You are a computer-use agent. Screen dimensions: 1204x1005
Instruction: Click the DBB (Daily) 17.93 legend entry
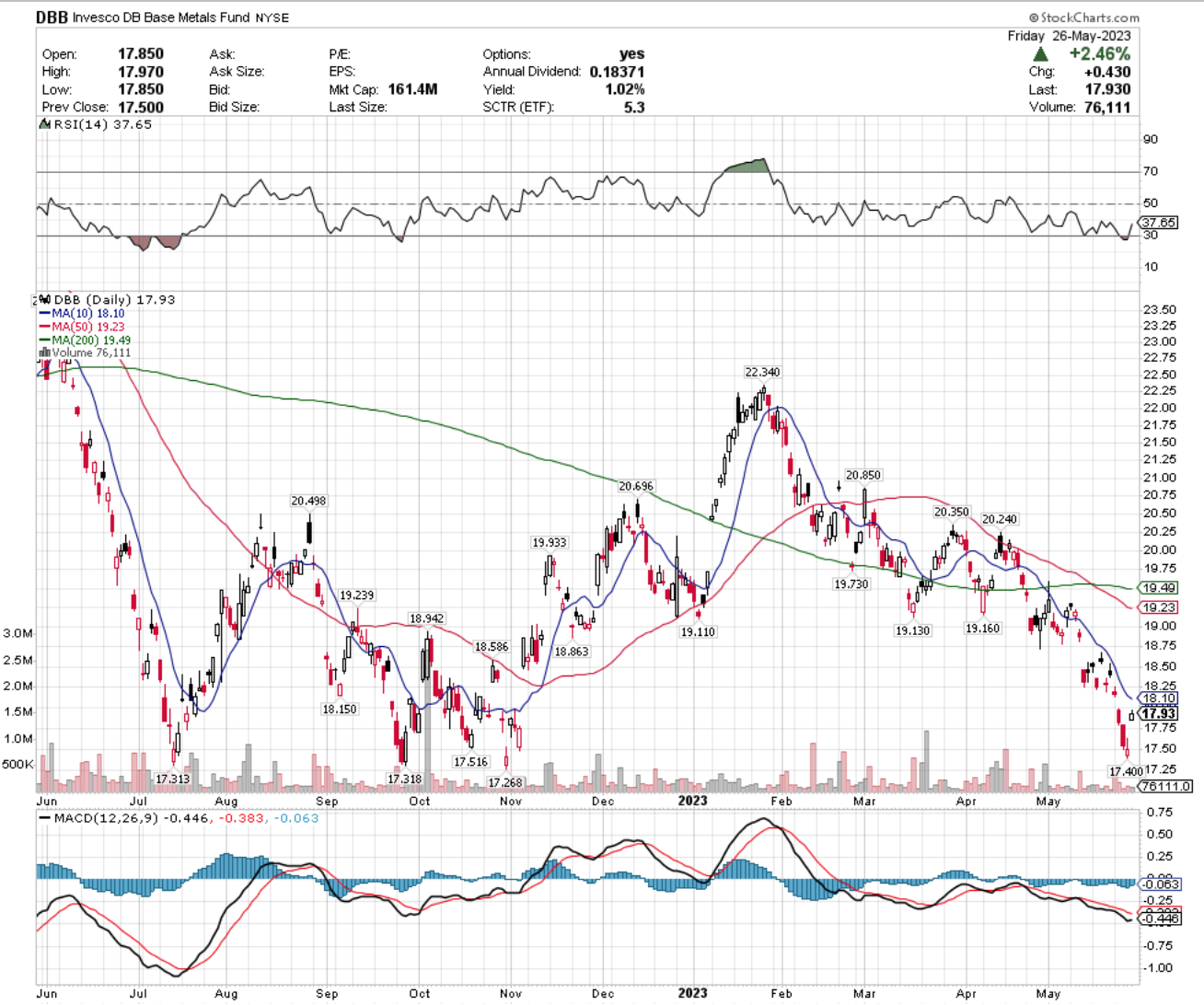click(108, 300)
